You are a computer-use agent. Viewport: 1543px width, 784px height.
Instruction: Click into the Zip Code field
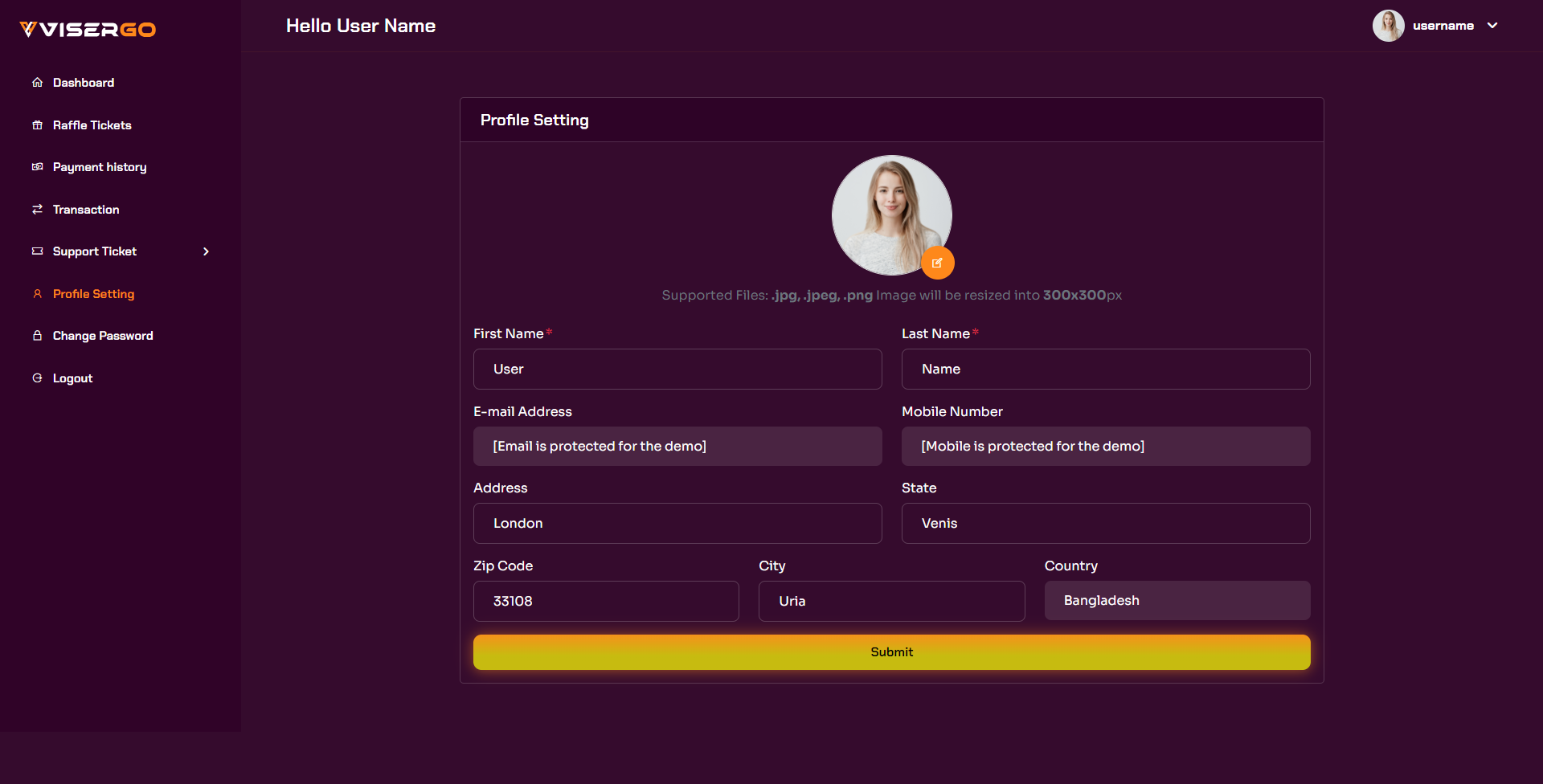[606, 601]
